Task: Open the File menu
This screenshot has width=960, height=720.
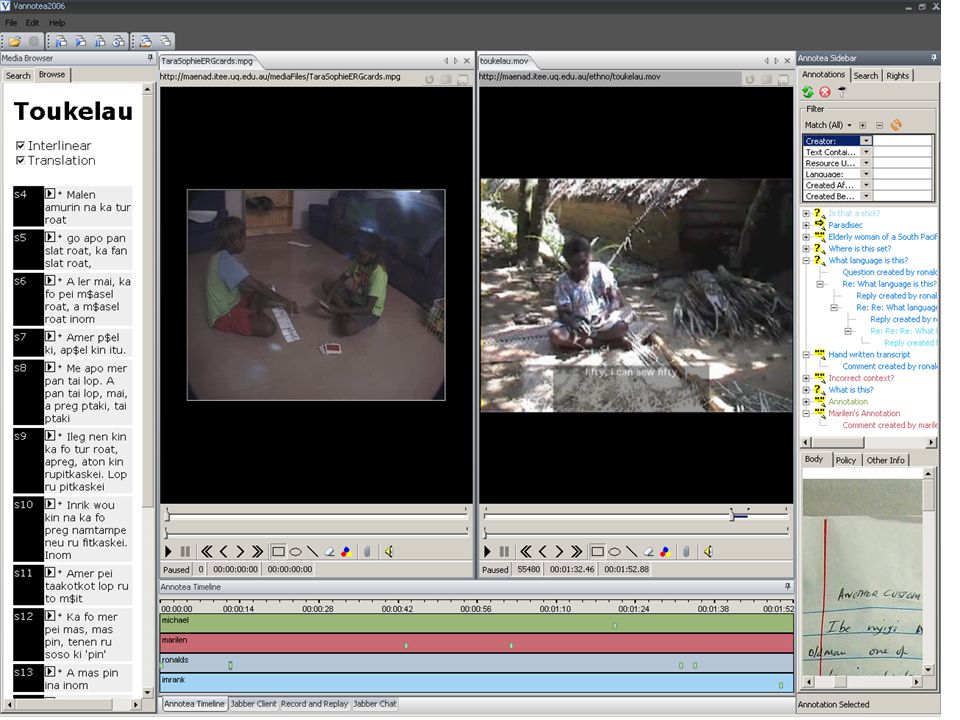Action: [x=11, y=23]
